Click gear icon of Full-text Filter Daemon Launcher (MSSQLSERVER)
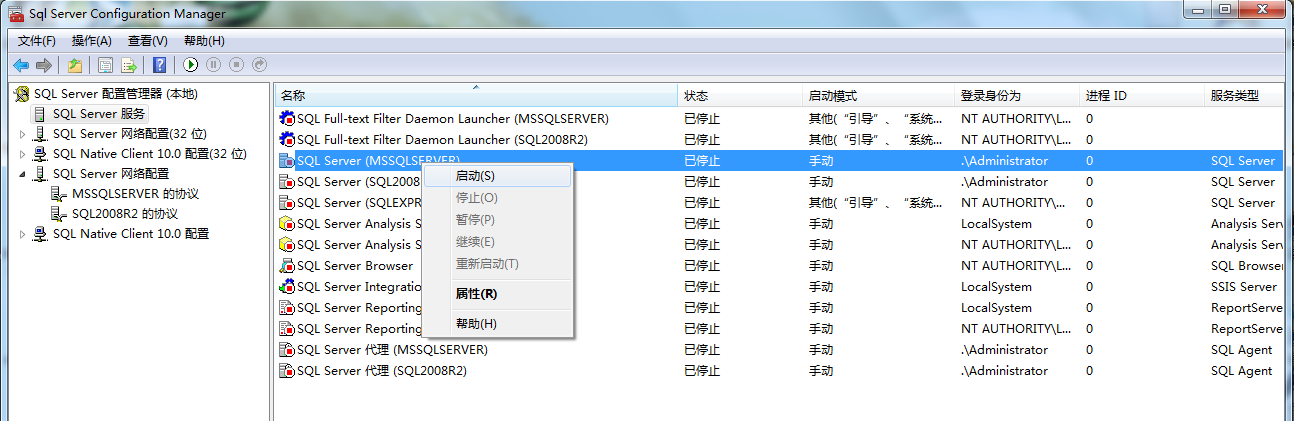 click(x=287, y=119)
